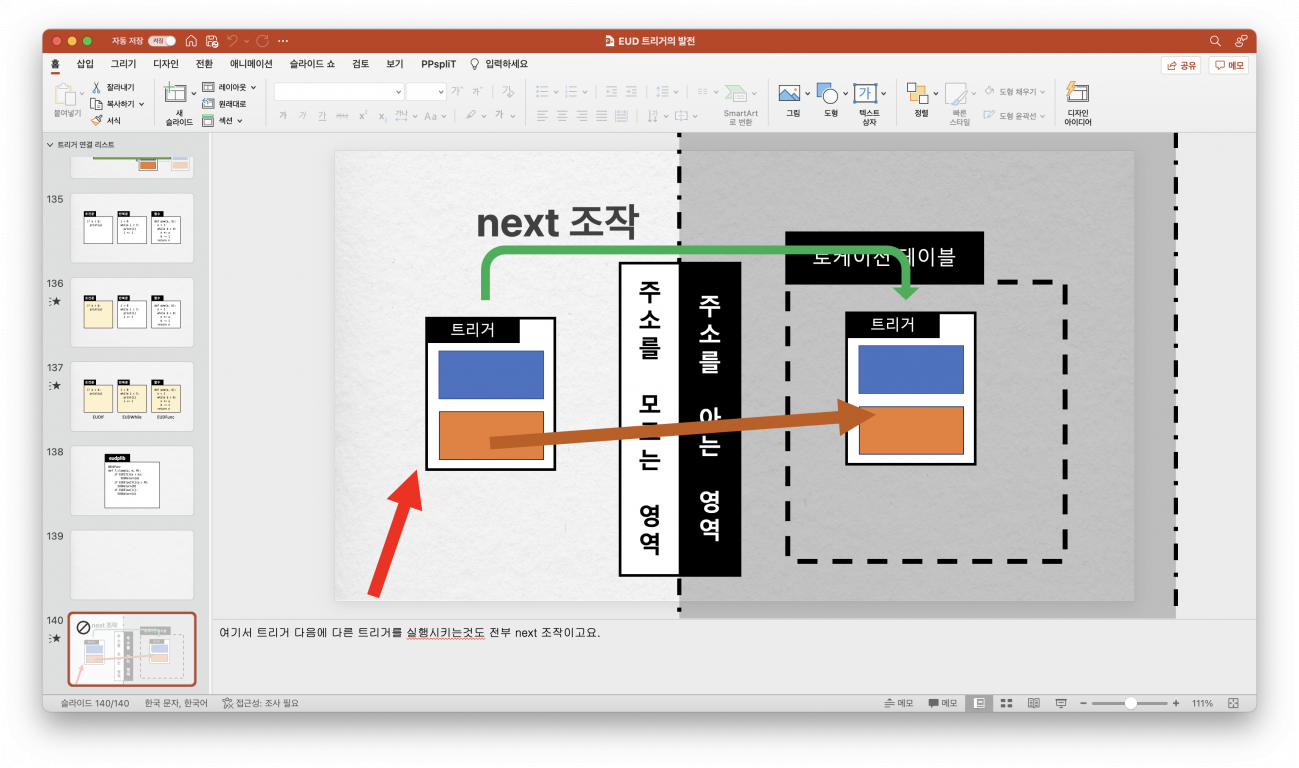Click the 111% zoom level
Screen dimensions: 1299x768
(x=1203, y=703)
